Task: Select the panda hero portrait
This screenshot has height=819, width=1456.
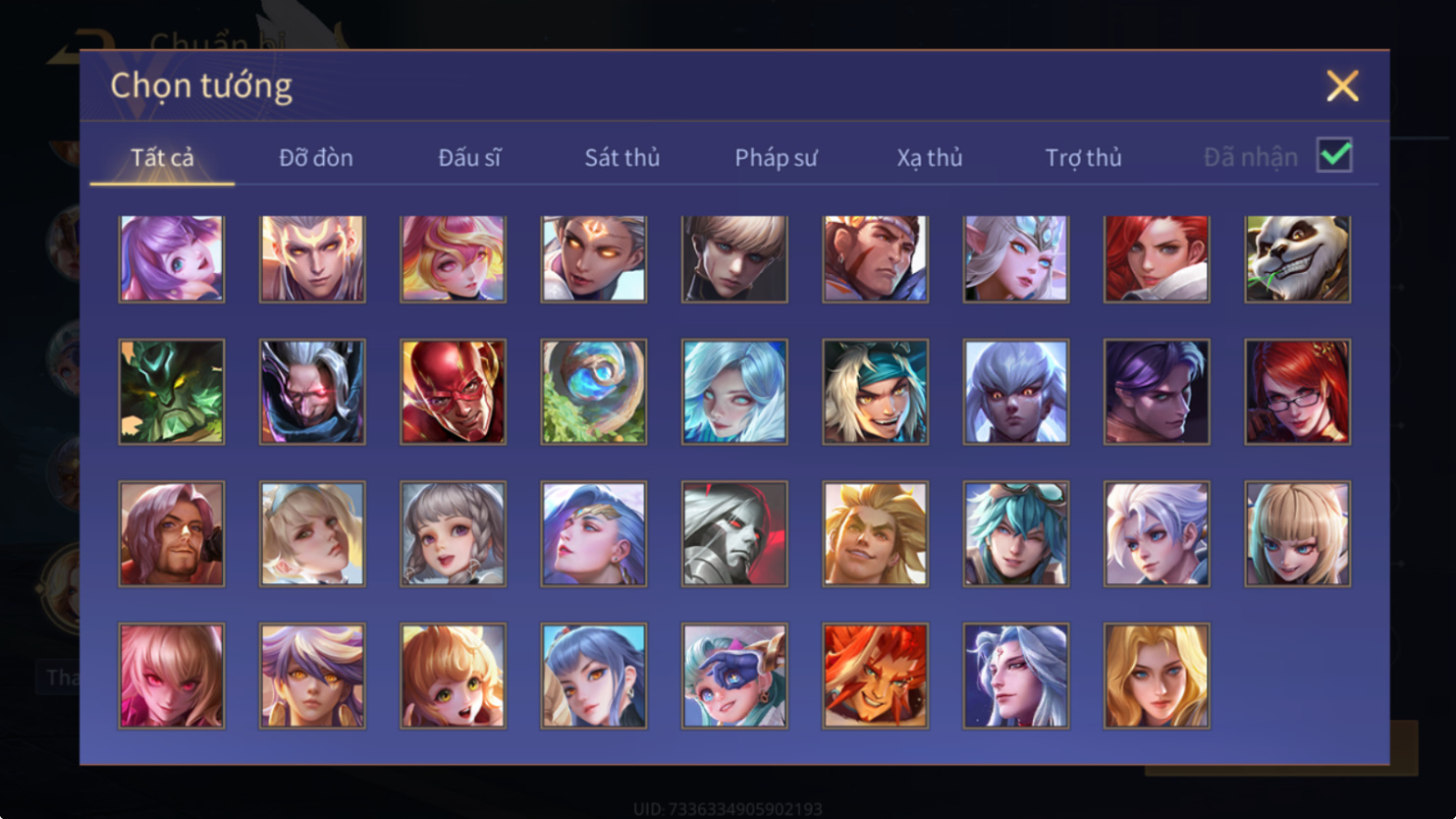Action: (x=1297, y=258)
